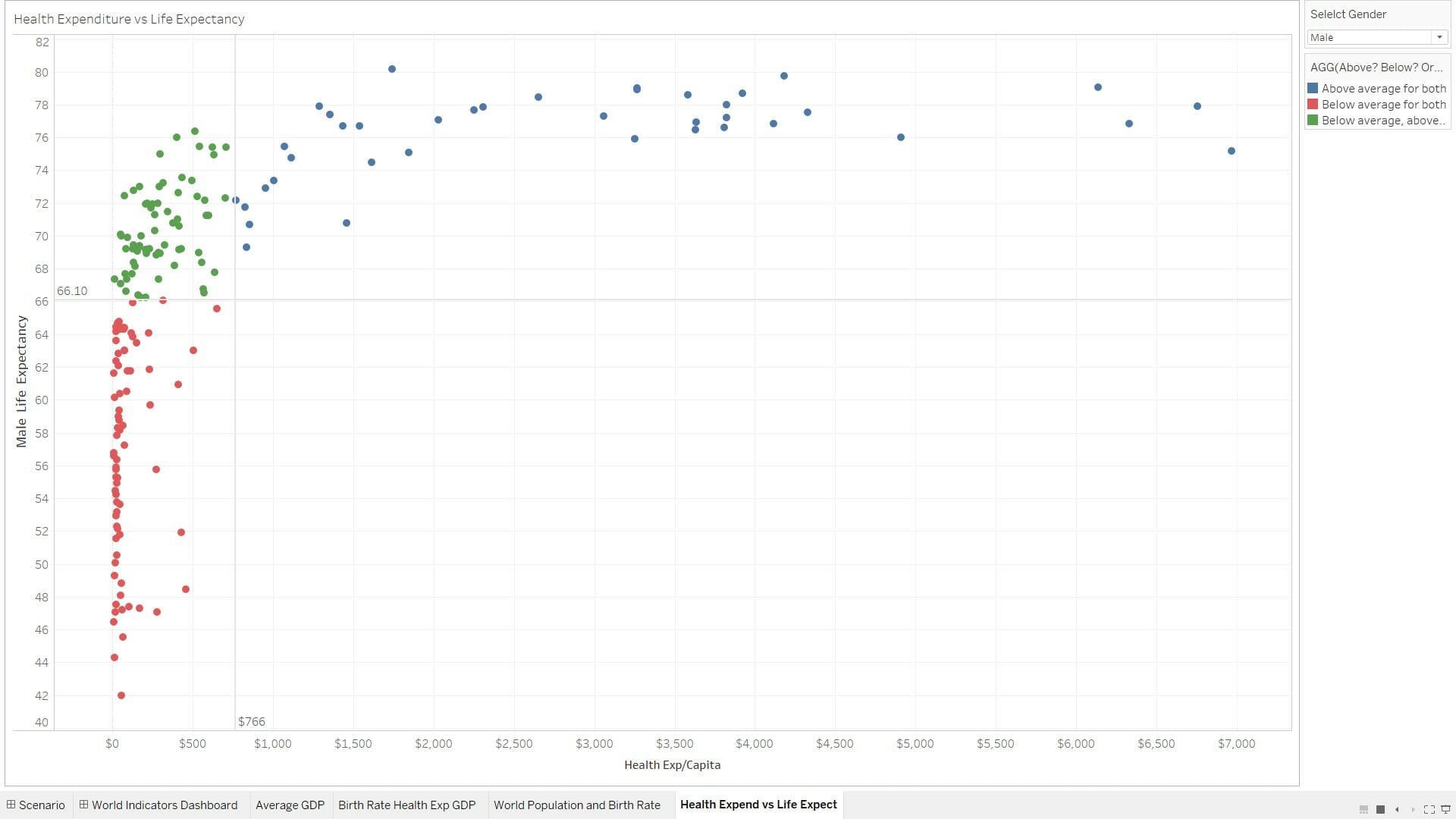Switch to the Average GDP sheet
1456x819 pixels.
pyautogui.click(x=290, y=805)
